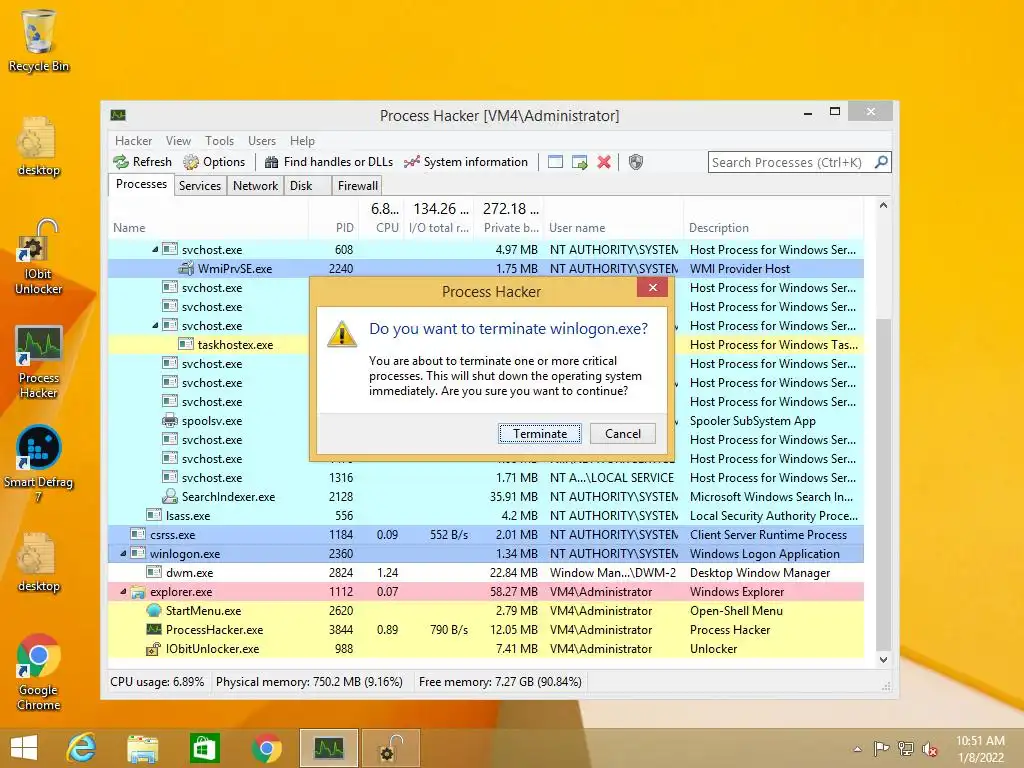Open File Explorer from the taskbar
Viewport: 1024px width, 768px height.
(142, 748)
